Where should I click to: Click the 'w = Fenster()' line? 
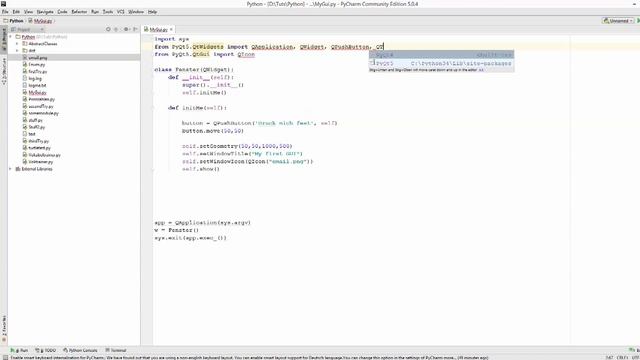[x=176, y=230]
